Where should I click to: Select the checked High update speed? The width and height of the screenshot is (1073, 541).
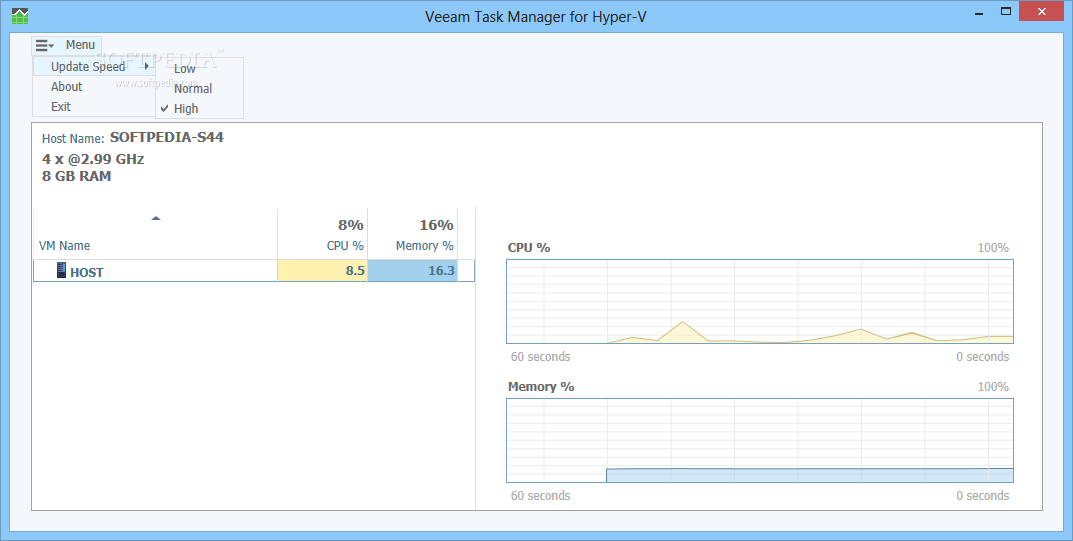(186, 108)
